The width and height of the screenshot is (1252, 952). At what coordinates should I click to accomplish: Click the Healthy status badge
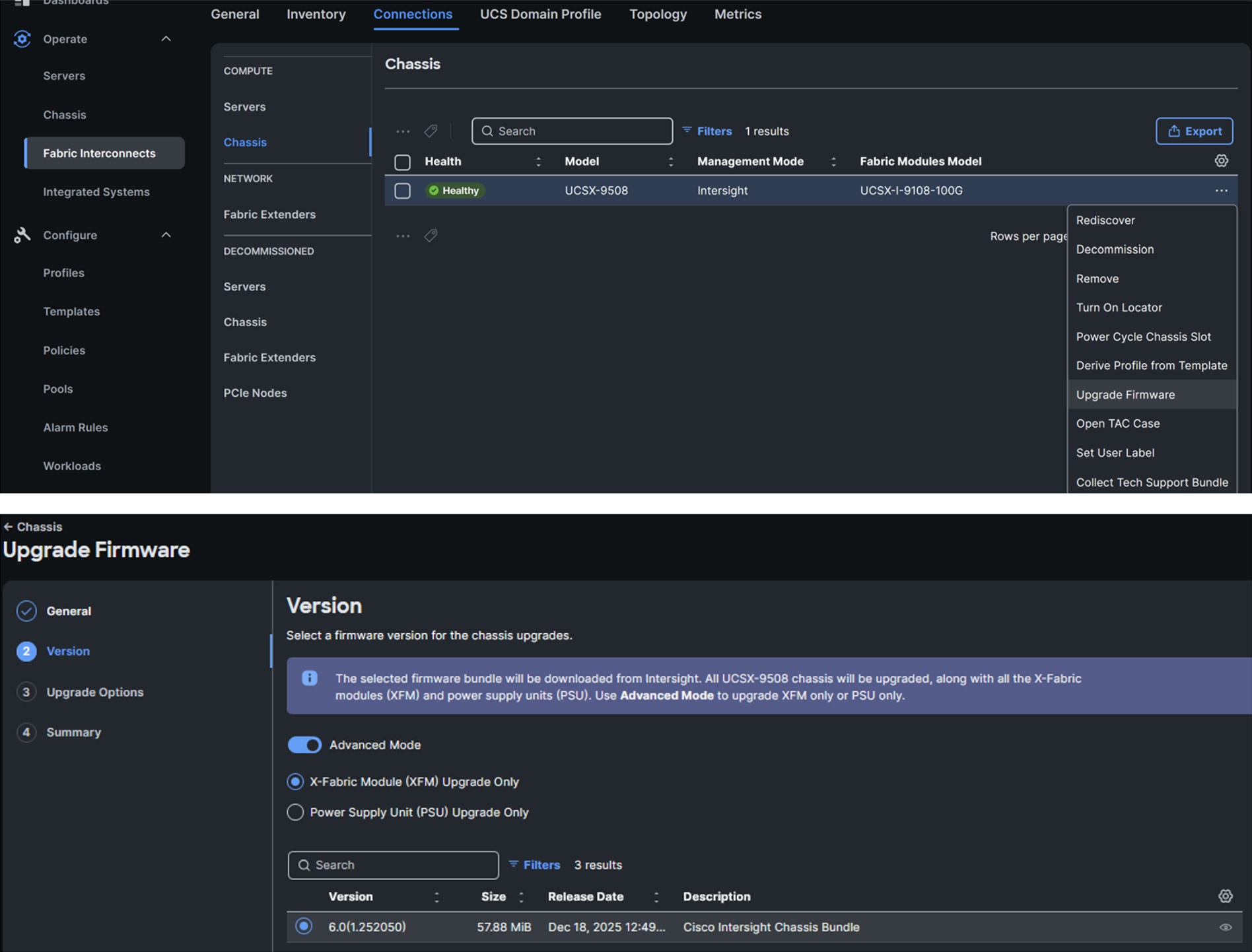click(x=455, y=191)
